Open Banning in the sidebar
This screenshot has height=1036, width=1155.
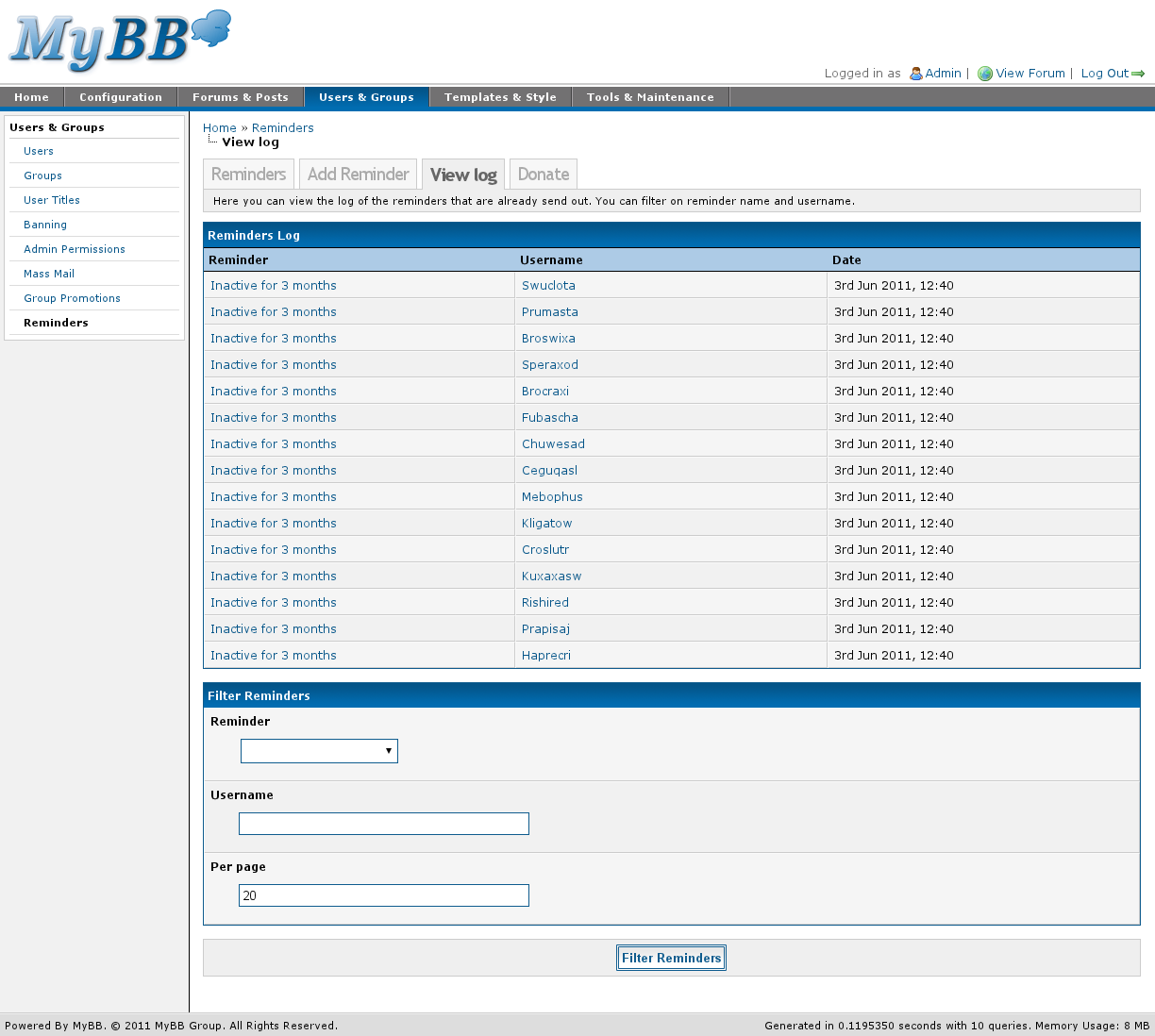(x=45, y=225)
